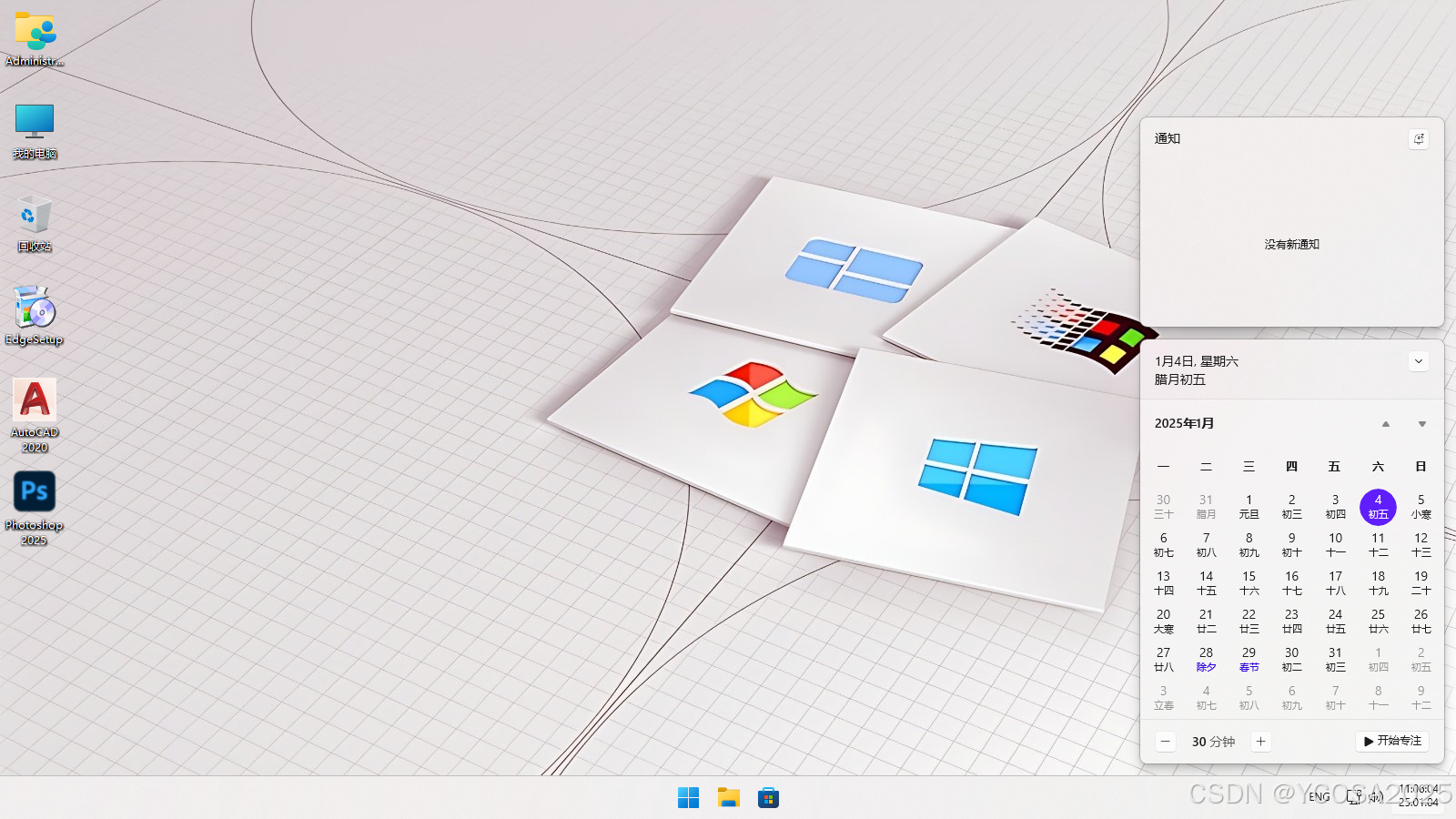Select December 30 三十 in calendar
Image resolution: width=1456 pixels, height=819 pixels.
click(1164, 507)
